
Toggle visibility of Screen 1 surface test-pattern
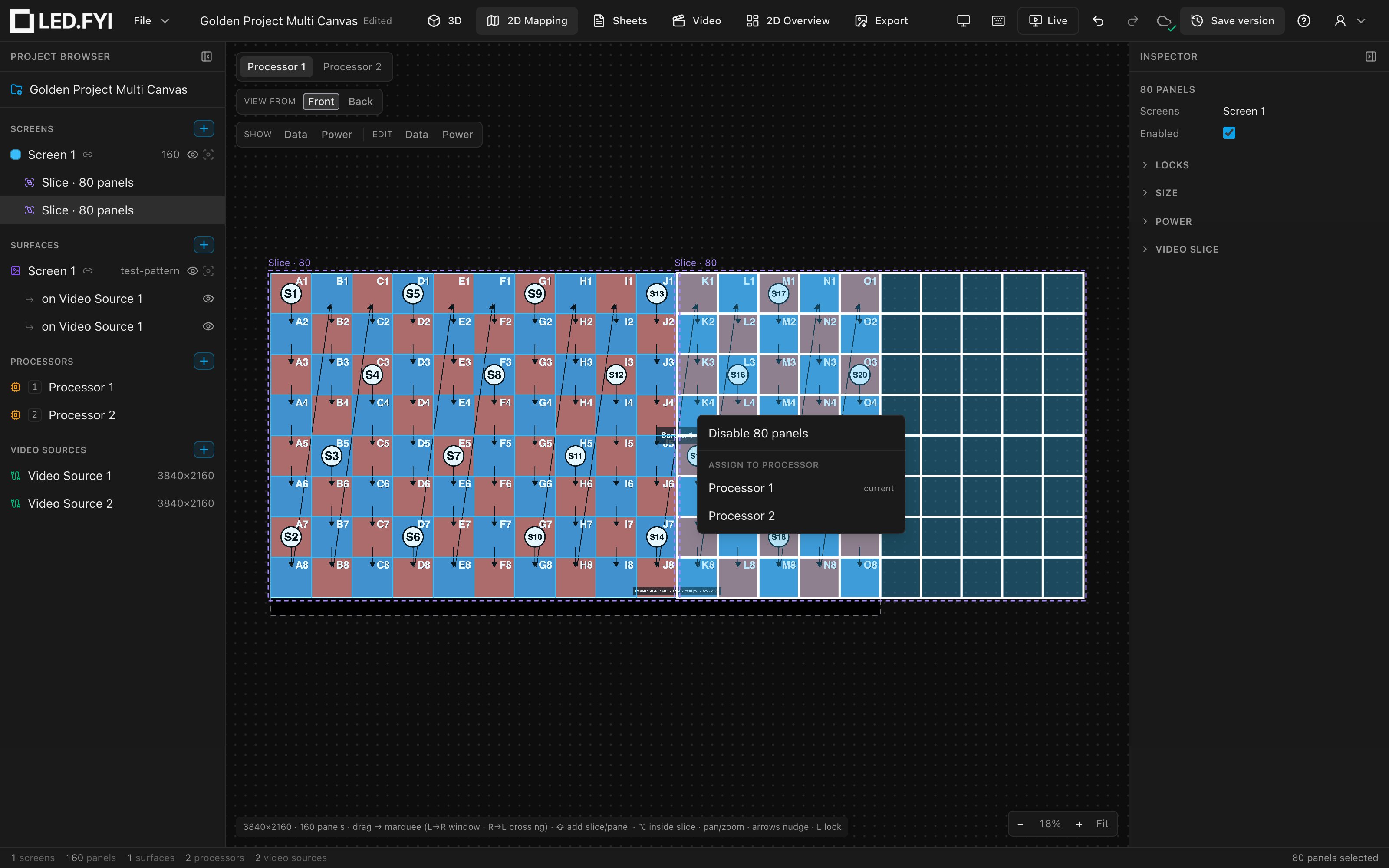click(193, 271)
